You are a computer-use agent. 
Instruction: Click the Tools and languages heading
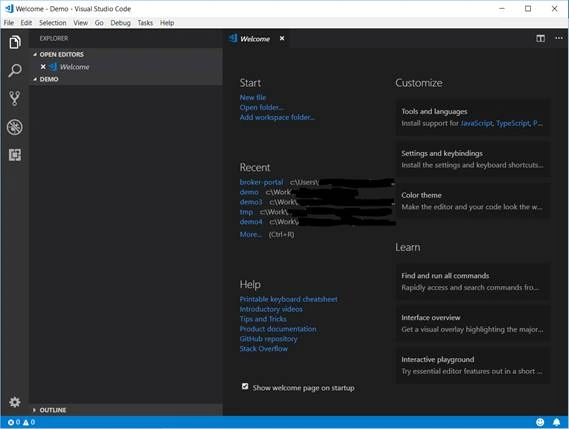434,111
